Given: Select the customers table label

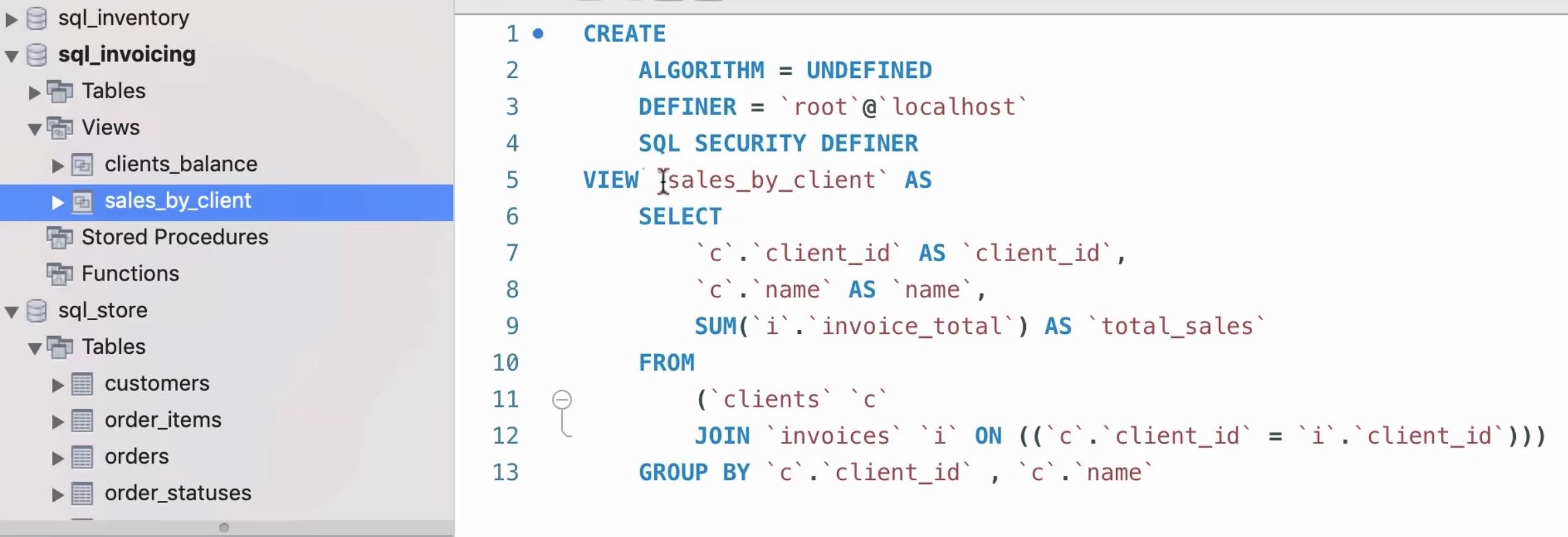Looking at the screenshot, I should coord(157,383).
